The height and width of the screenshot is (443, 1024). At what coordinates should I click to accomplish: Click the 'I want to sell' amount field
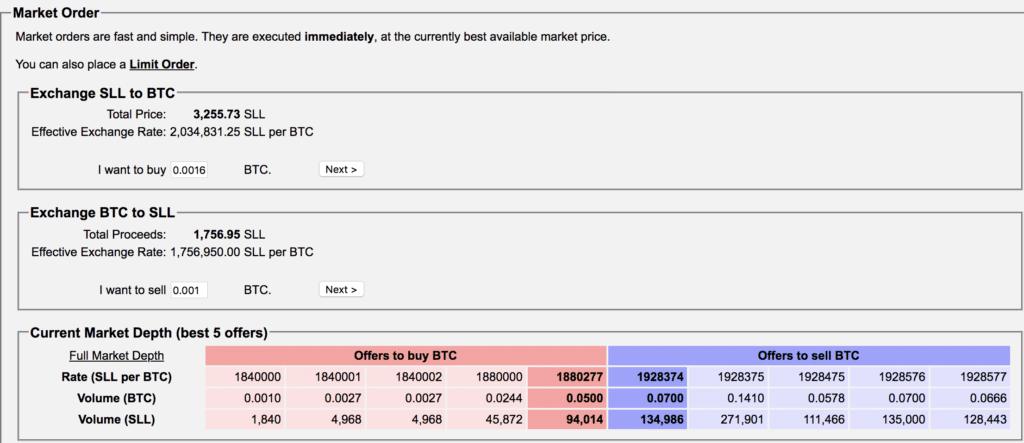coord(189,290)
